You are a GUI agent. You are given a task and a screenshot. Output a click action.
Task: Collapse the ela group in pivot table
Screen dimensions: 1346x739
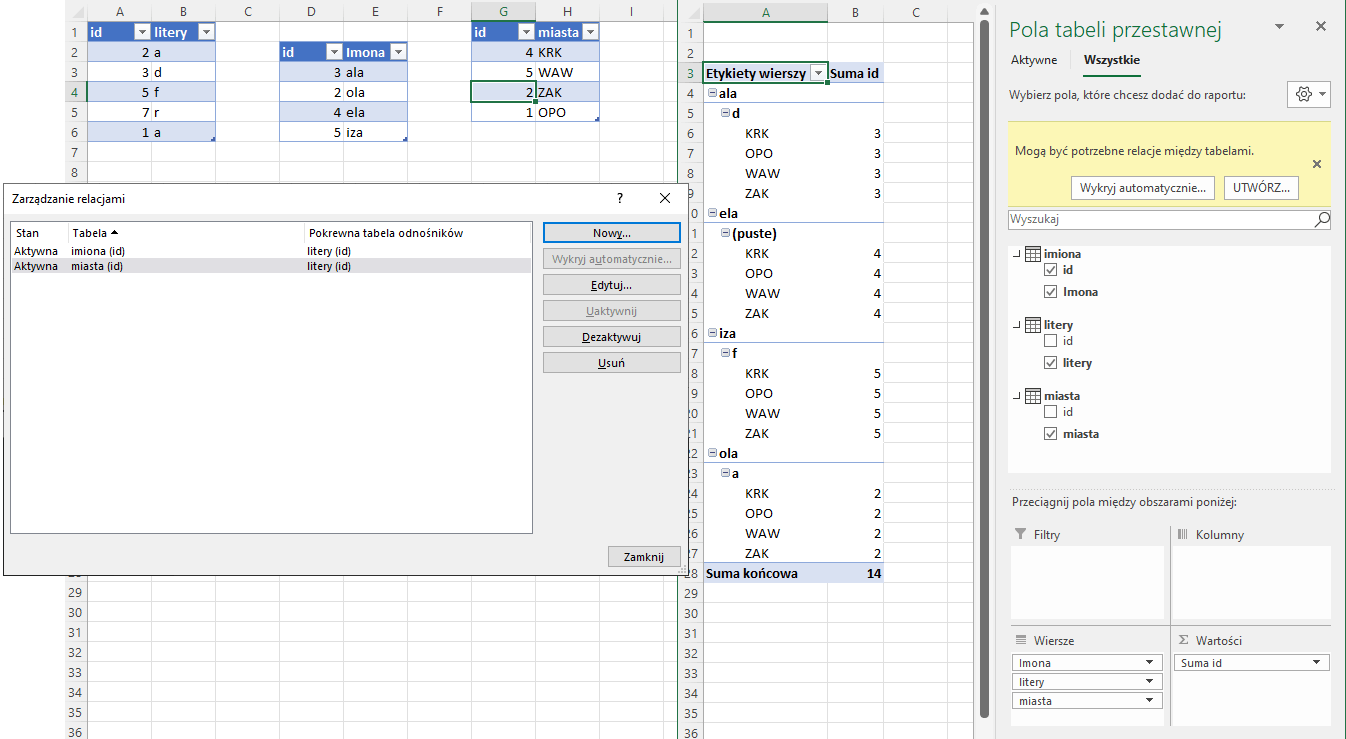coord(712,213)
